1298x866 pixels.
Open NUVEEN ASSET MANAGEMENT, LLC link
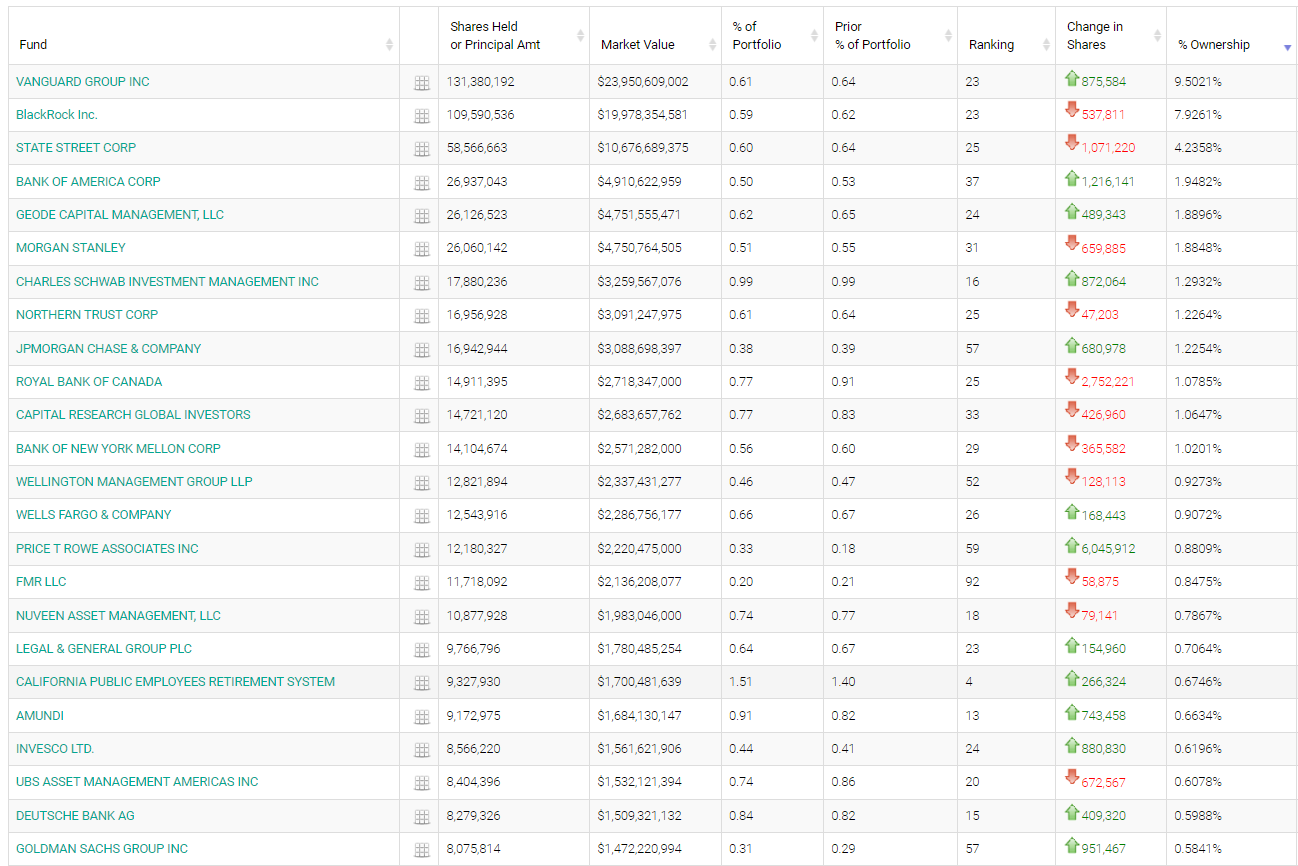tap(118, 616)
